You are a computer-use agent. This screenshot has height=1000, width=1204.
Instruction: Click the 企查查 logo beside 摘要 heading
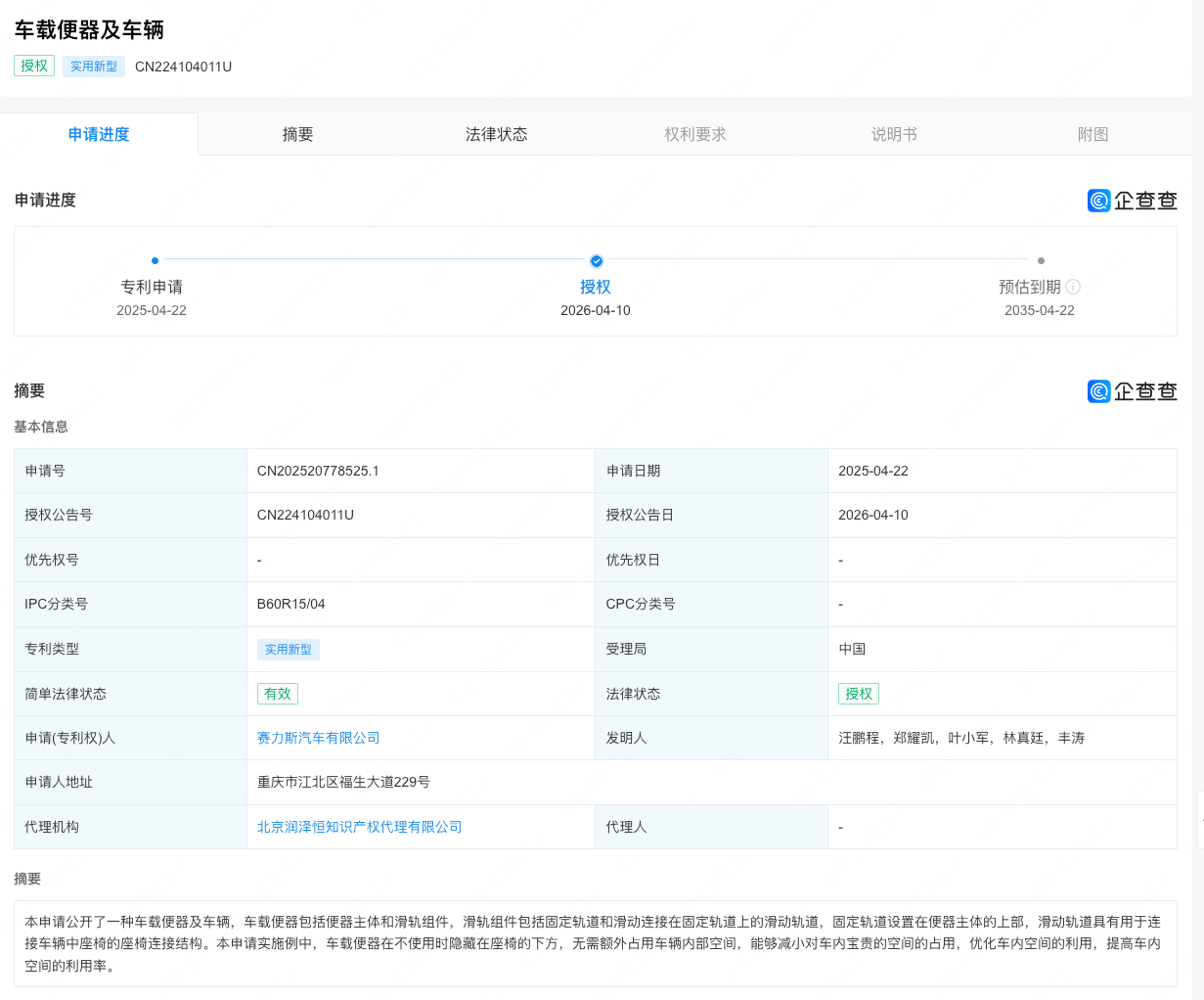1132,390
